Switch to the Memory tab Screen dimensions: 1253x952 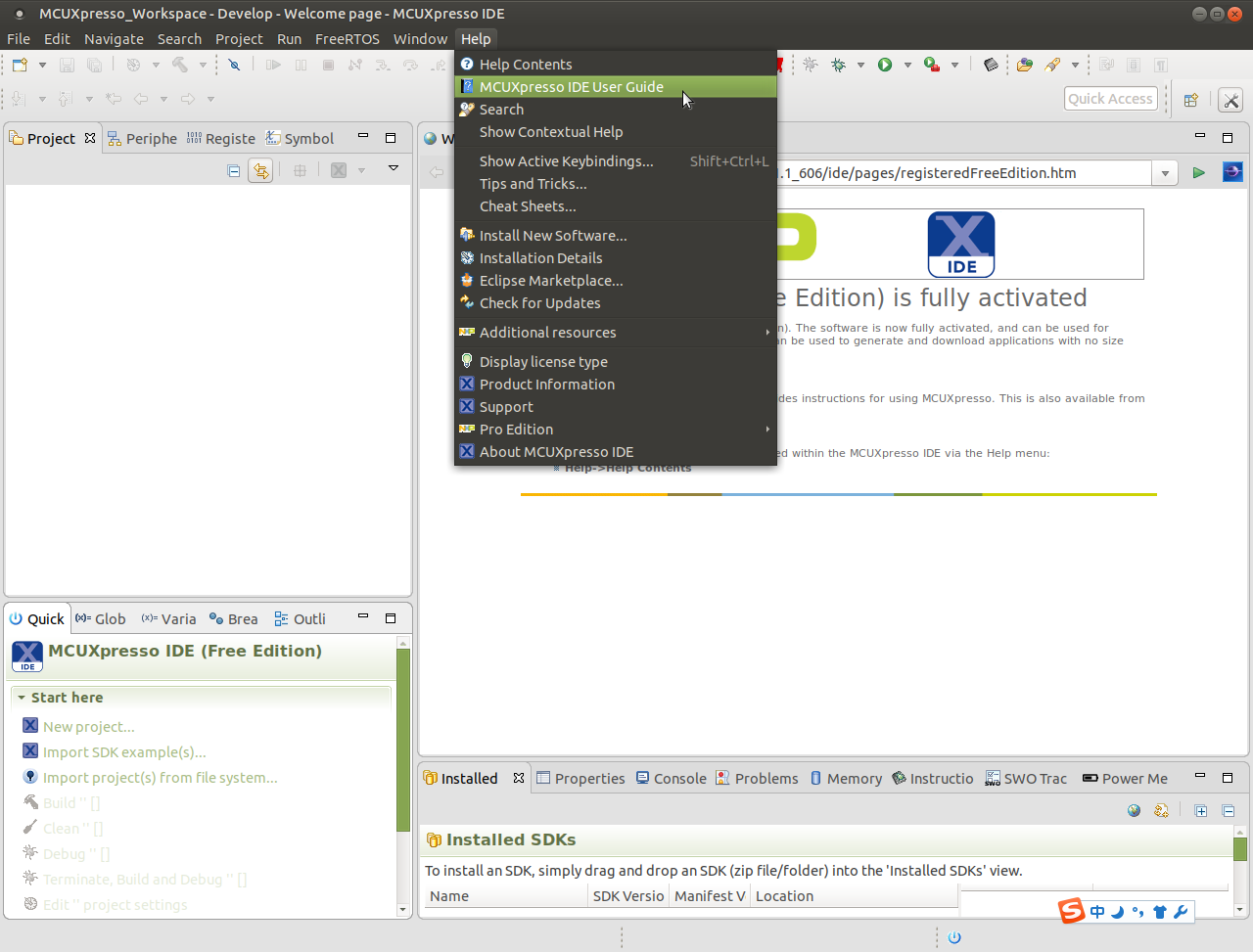846,779
